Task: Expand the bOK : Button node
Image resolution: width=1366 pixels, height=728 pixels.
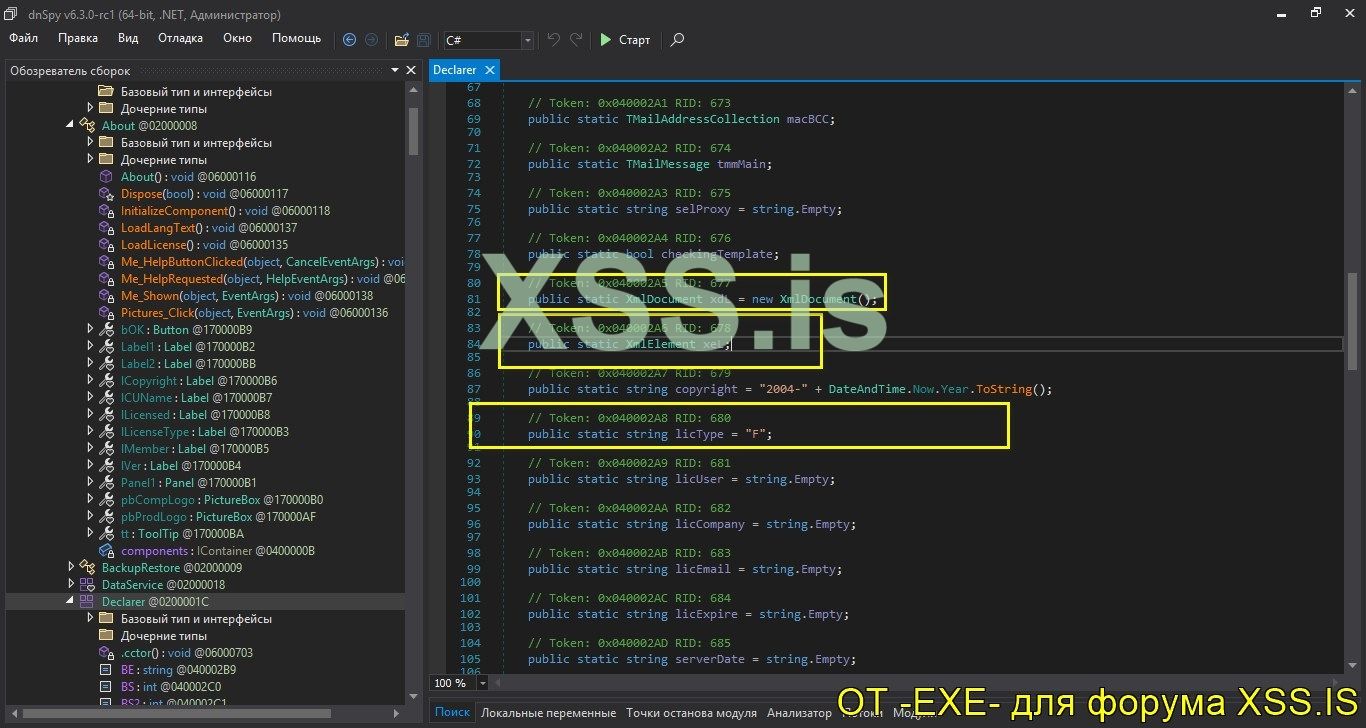Action: click(90, 329)
